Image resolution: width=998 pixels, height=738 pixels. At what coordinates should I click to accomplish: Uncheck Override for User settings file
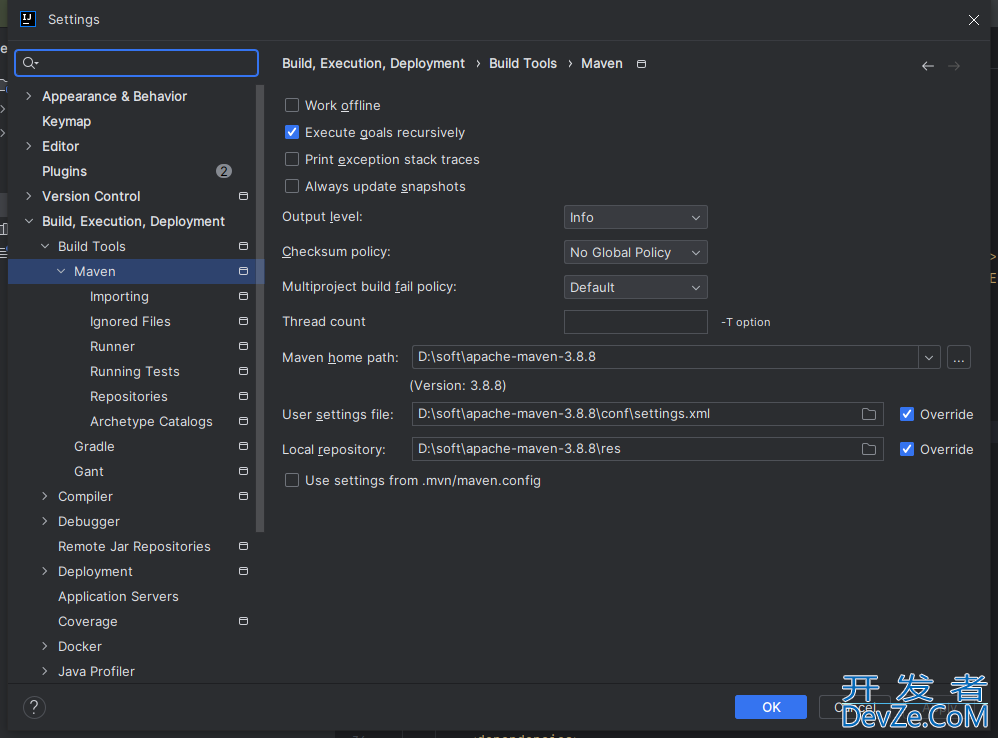point(907,414)
